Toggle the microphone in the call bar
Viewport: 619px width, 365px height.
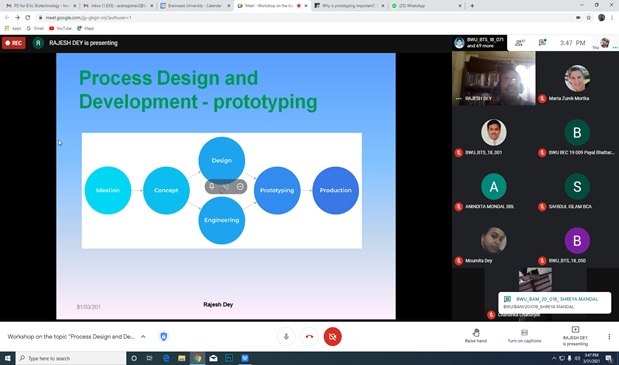click(286, 337)
